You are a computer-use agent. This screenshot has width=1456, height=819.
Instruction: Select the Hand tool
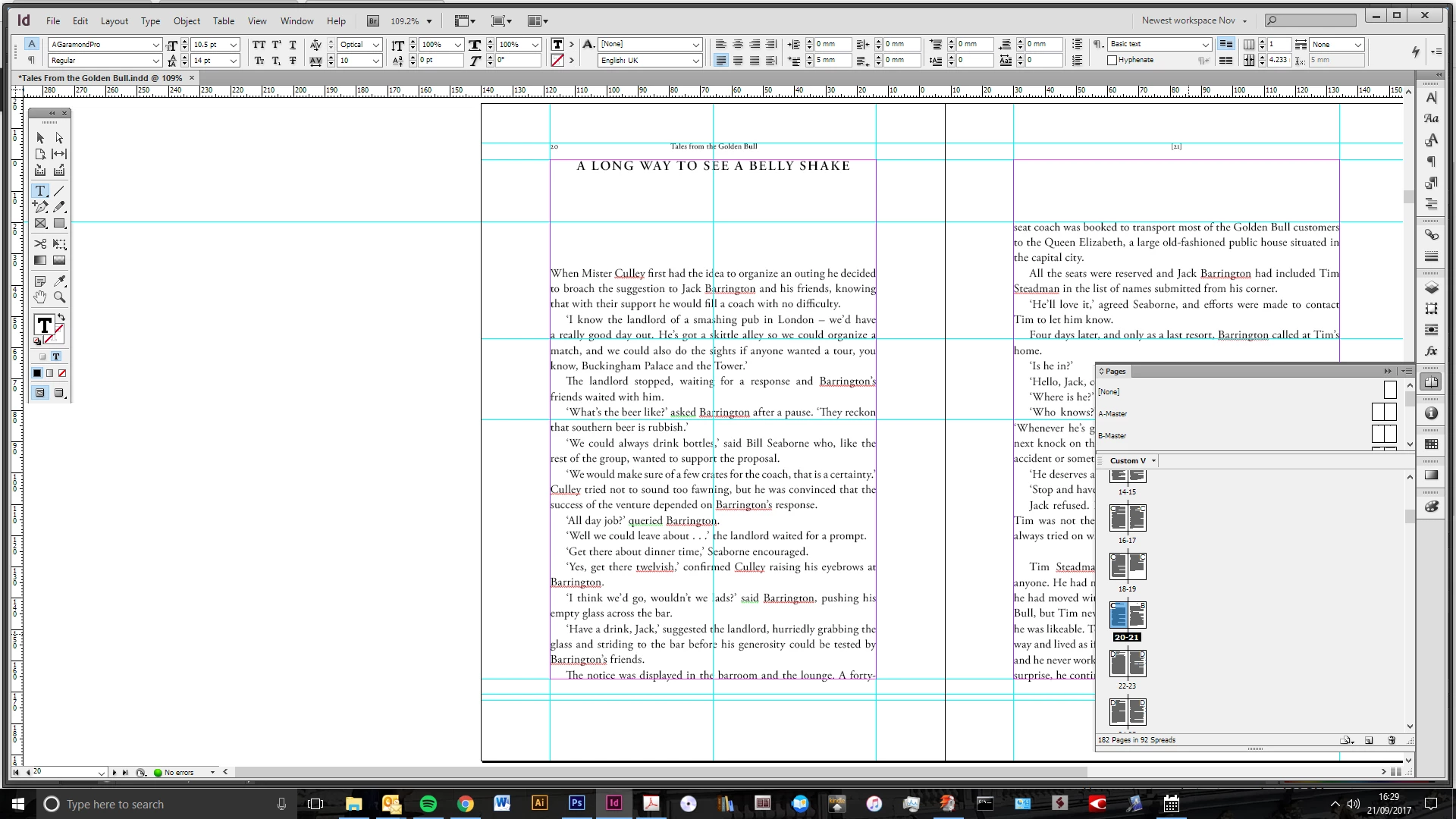click(x=40, y=297)
